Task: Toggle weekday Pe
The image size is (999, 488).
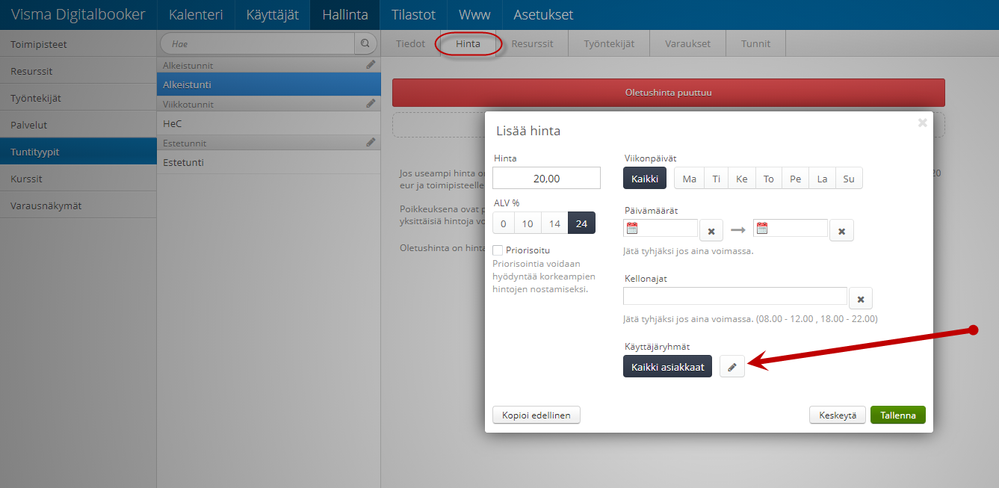Action: click(795, 179)
